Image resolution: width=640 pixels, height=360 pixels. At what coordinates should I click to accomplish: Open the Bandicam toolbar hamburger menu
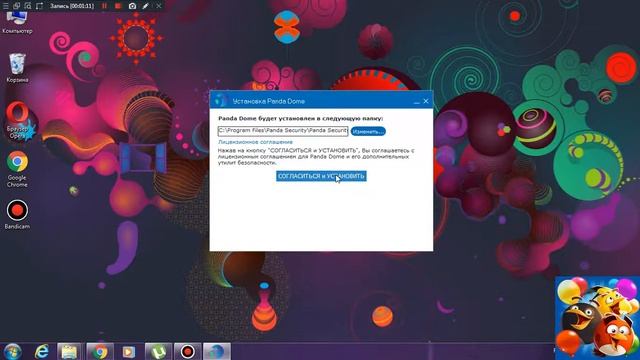tap(5, 6)
